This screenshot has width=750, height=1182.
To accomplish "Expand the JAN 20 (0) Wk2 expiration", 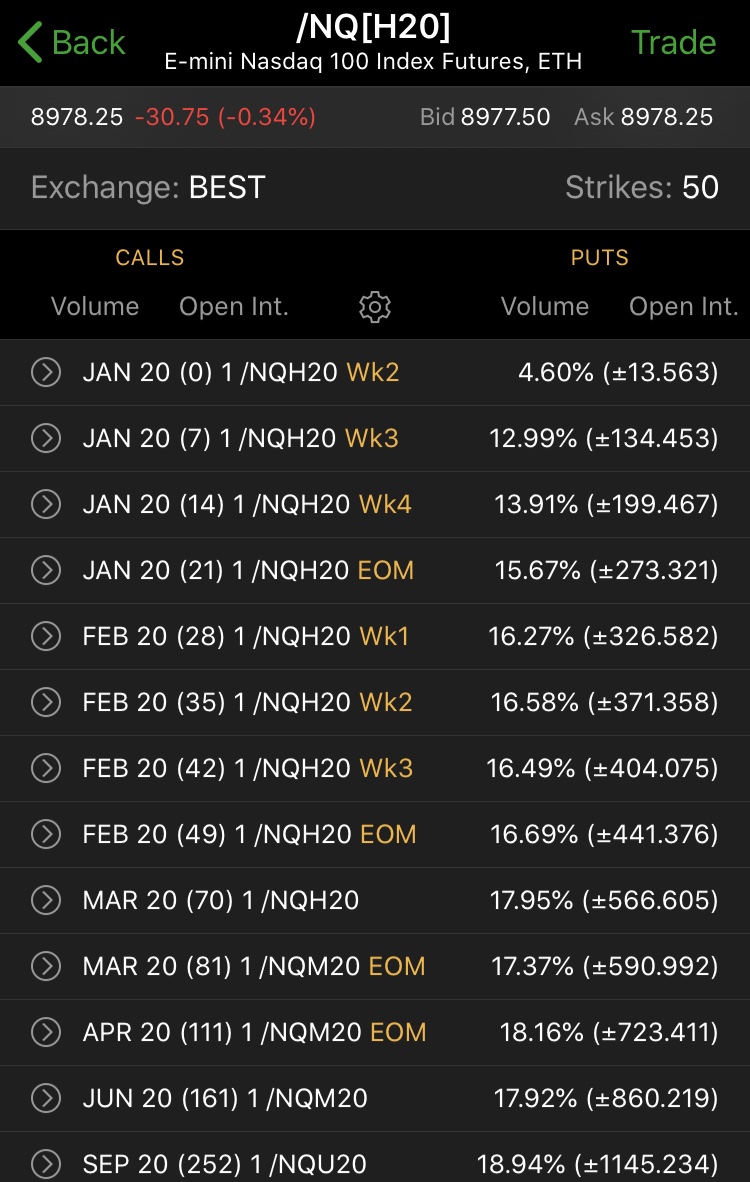I will click(x=46, y=373).
